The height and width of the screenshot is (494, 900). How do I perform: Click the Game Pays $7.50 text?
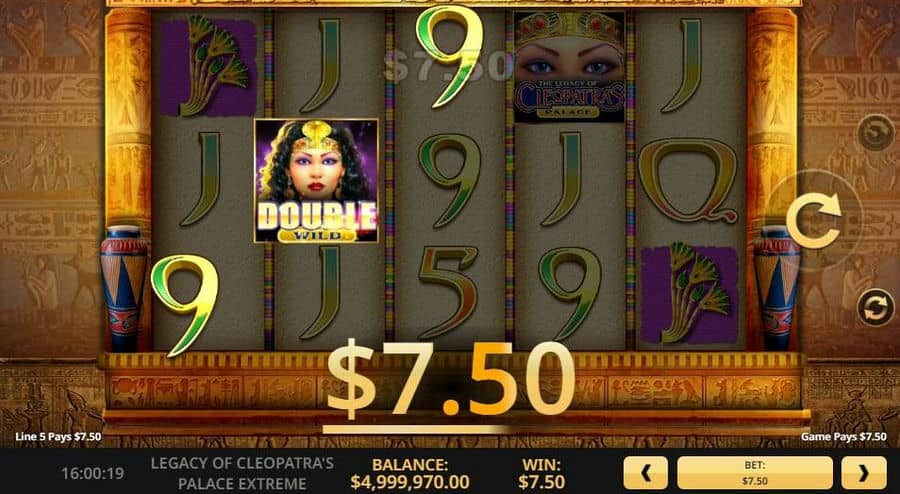[x=843, y=437]
